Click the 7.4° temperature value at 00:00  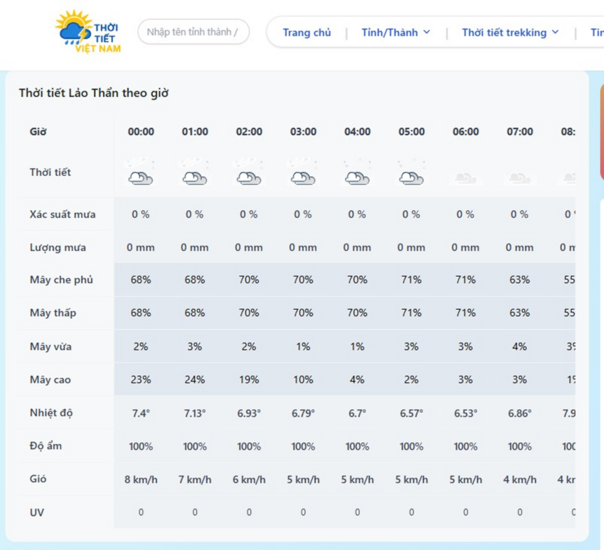(x=141, y=413)
